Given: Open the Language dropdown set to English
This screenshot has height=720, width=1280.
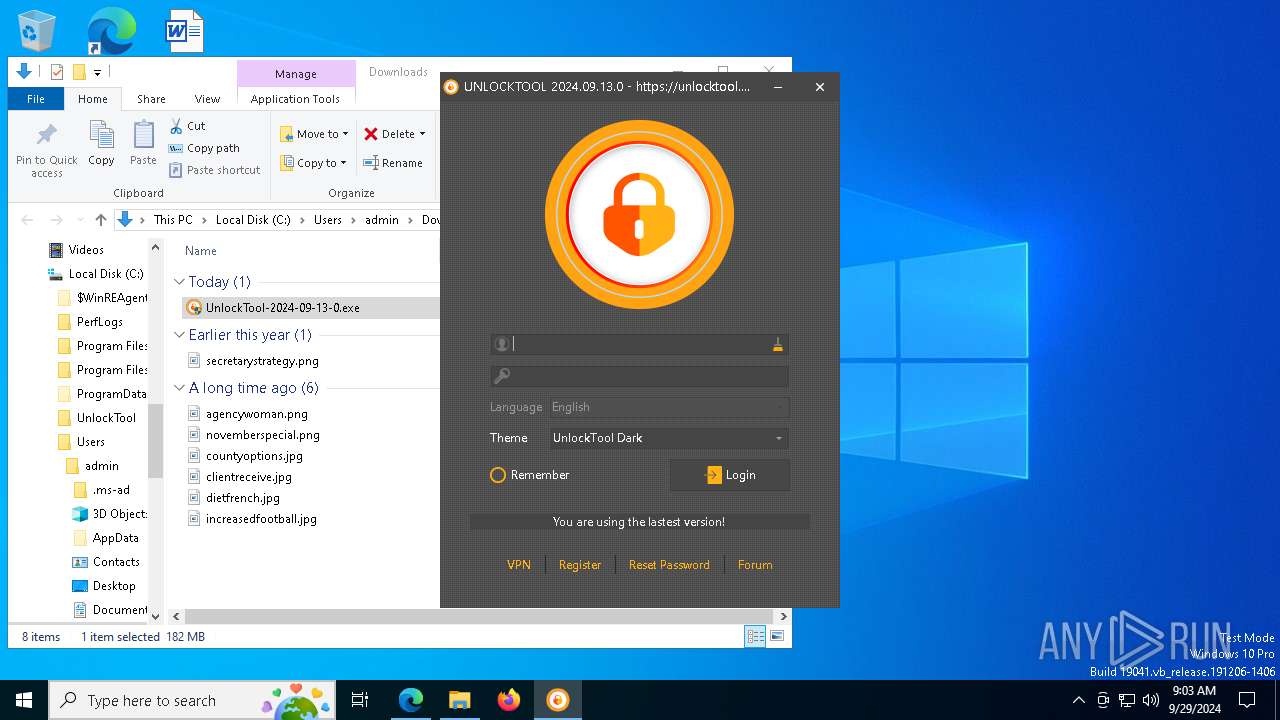Looking at the screenshot, I should (668, 407).
